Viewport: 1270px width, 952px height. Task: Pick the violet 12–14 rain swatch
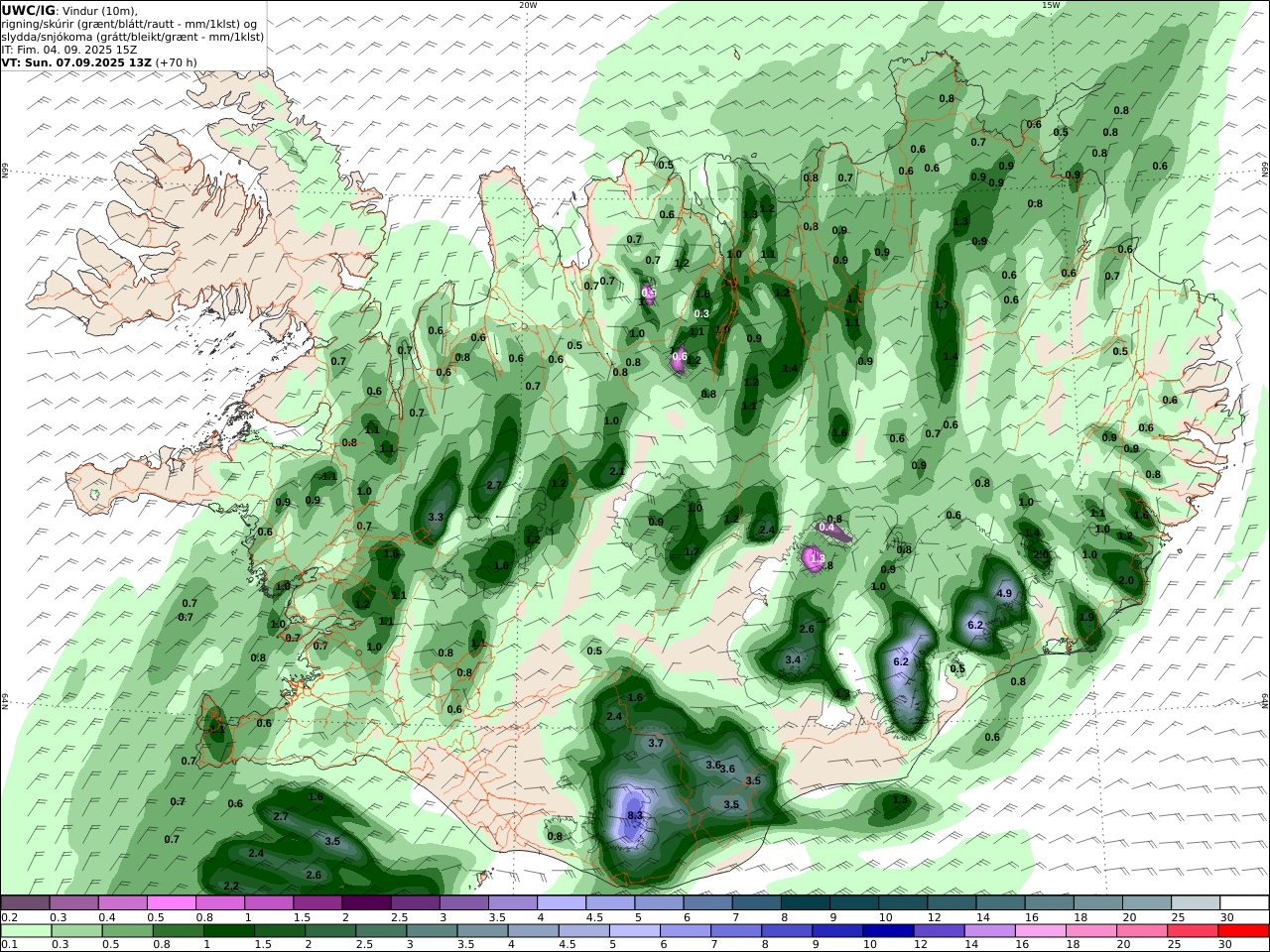pyautogui.click(x=937, y=930)
